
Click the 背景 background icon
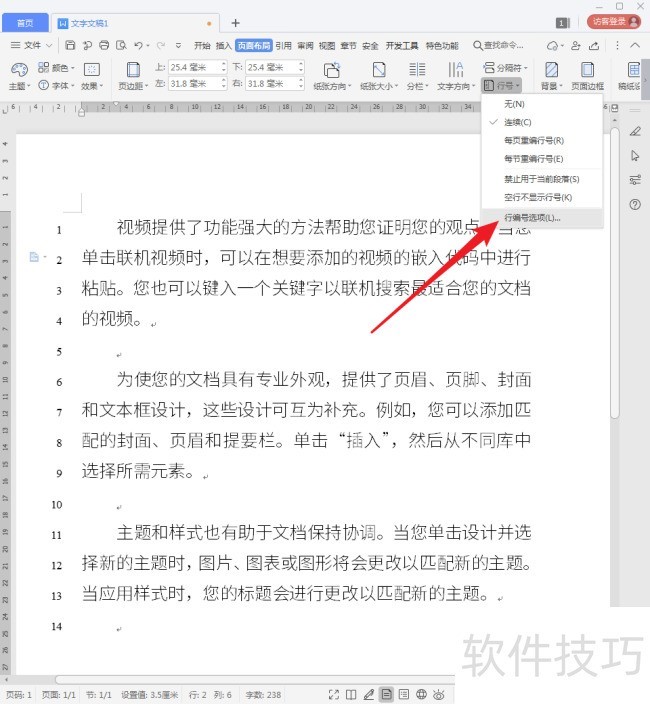[x=551, y=70]
